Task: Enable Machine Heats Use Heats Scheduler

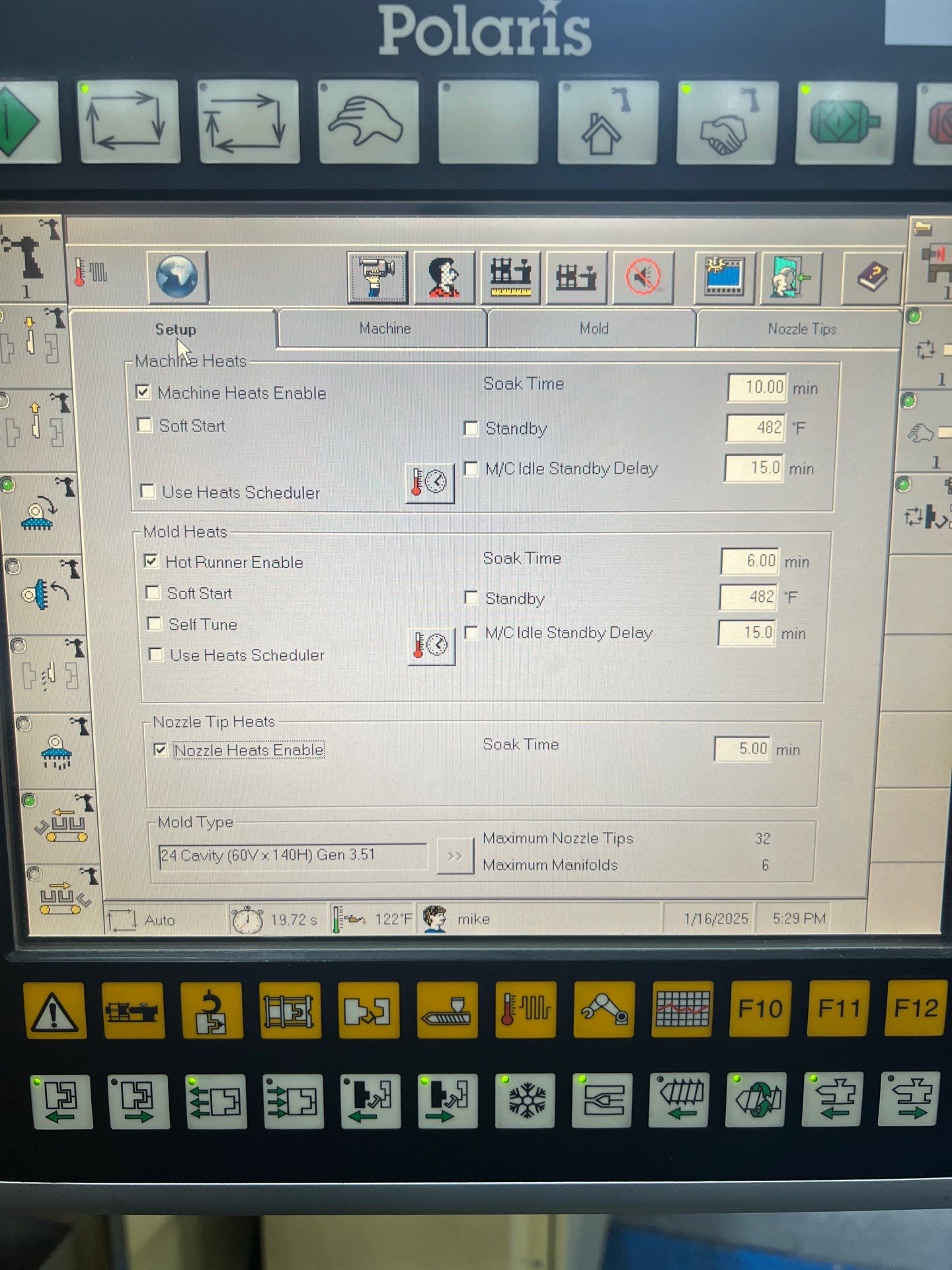Action: coord(147,491)
